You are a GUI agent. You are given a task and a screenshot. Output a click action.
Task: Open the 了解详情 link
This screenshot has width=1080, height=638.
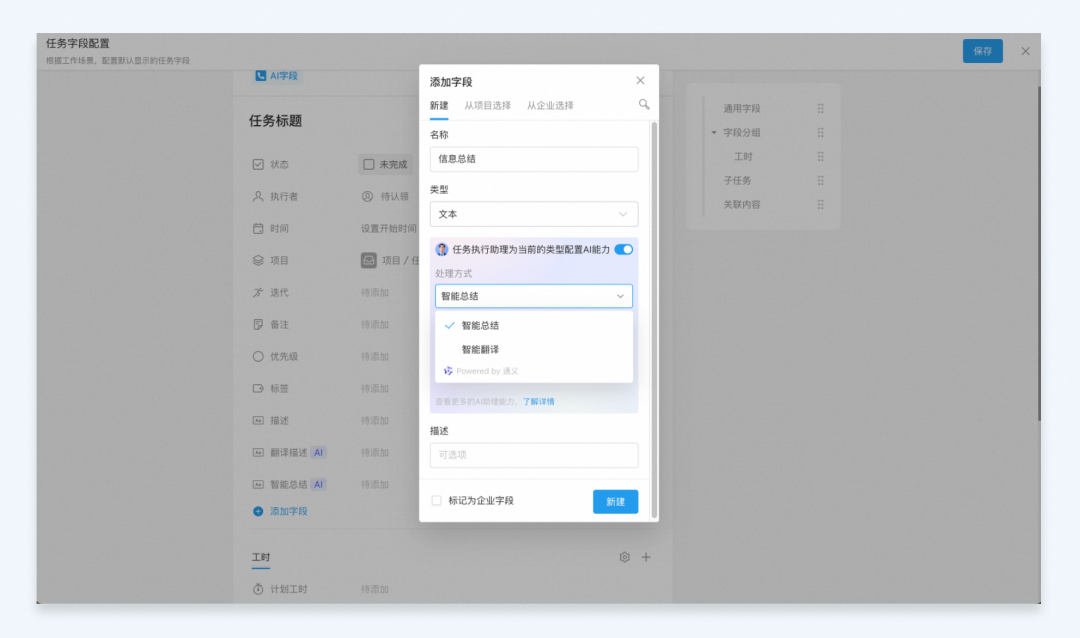(539, 402)
